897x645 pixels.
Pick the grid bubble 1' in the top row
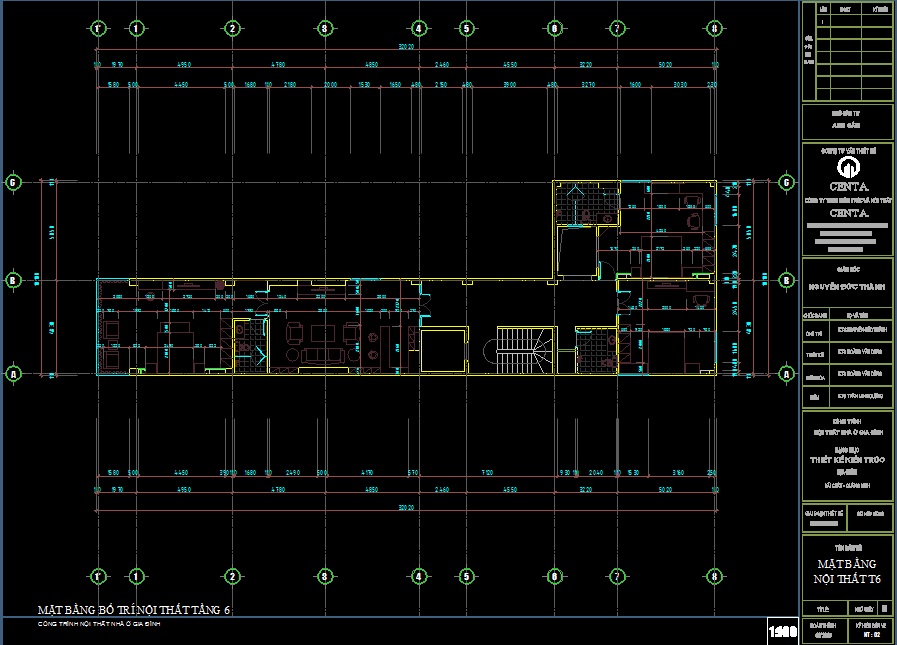click(98, 28)
